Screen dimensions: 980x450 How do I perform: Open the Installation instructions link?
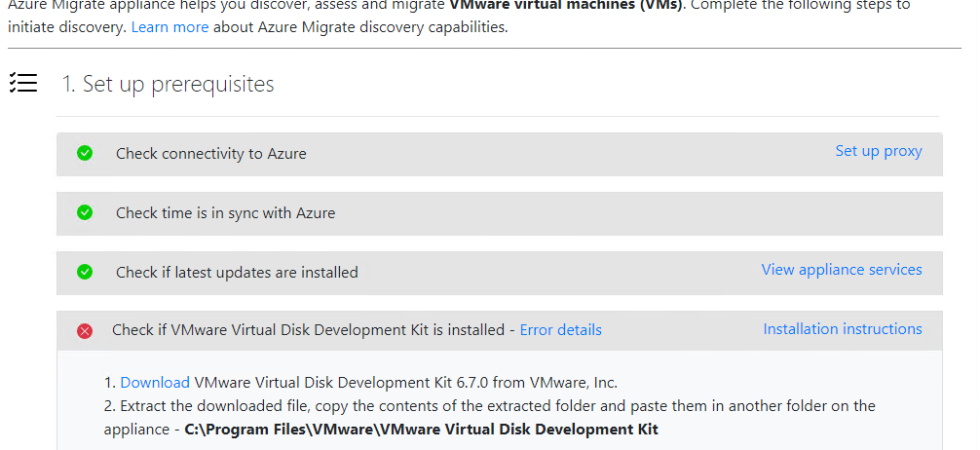842,329
